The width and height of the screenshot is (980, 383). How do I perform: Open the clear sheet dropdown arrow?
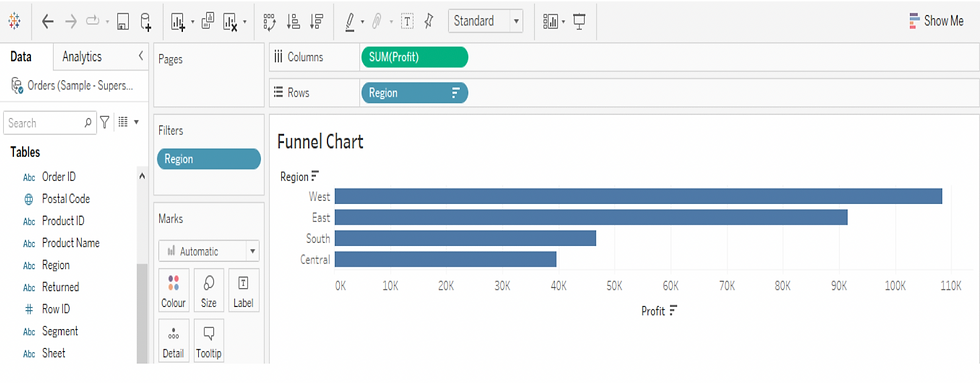(x=244, y=22)
